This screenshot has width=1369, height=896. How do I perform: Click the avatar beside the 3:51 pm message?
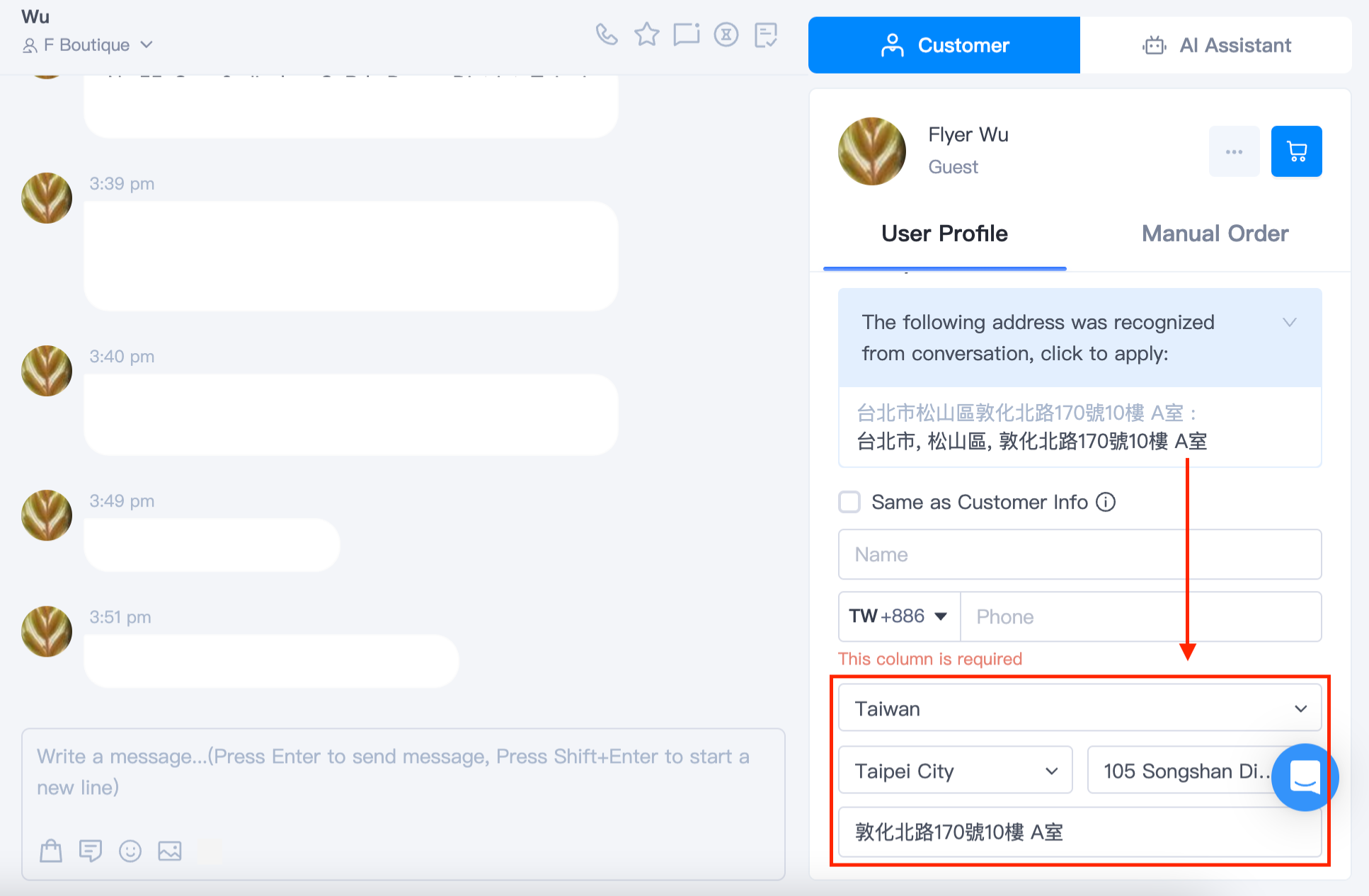(x=47, y=631)
